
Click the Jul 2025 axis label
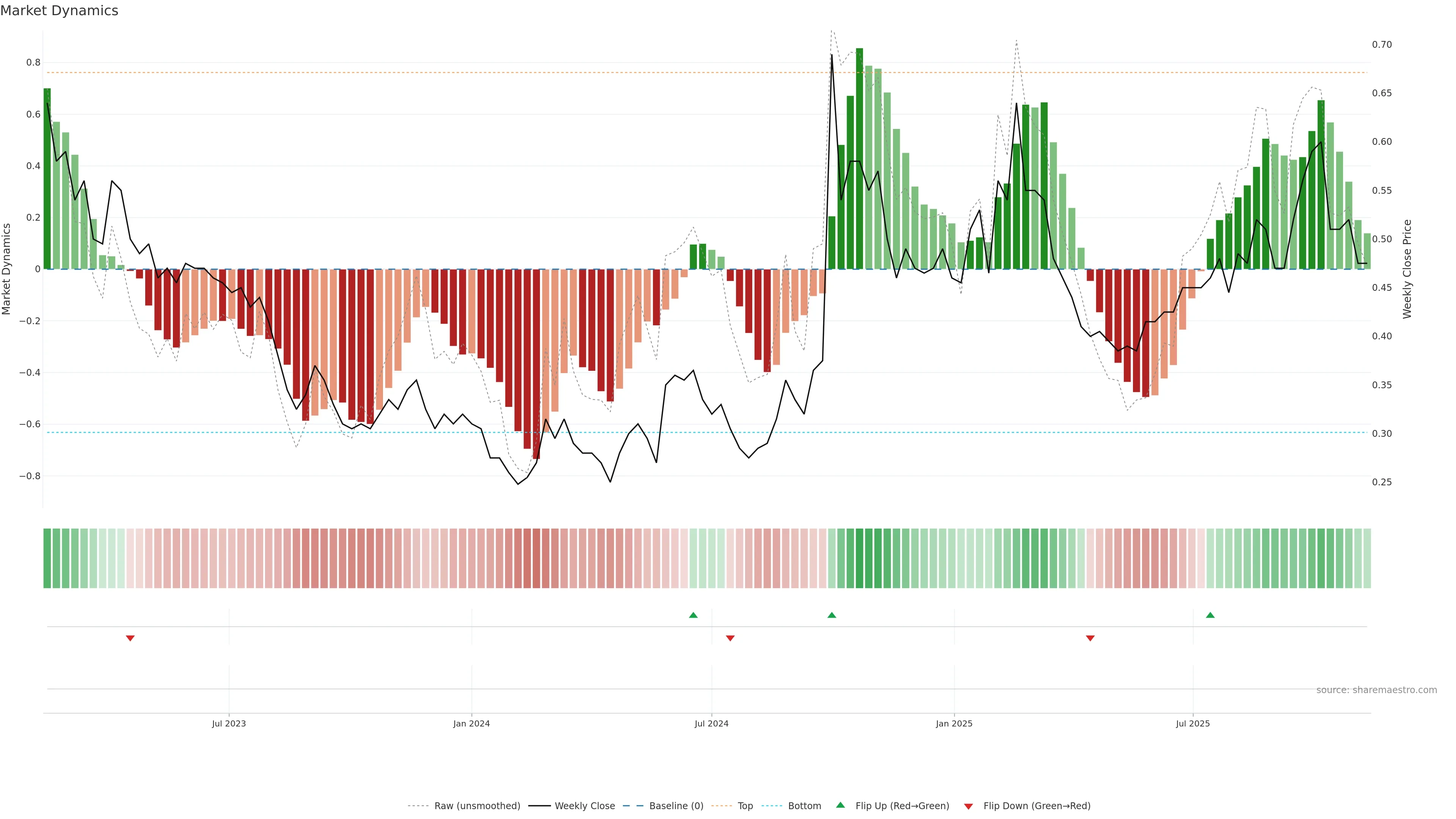coord(1192,723)
